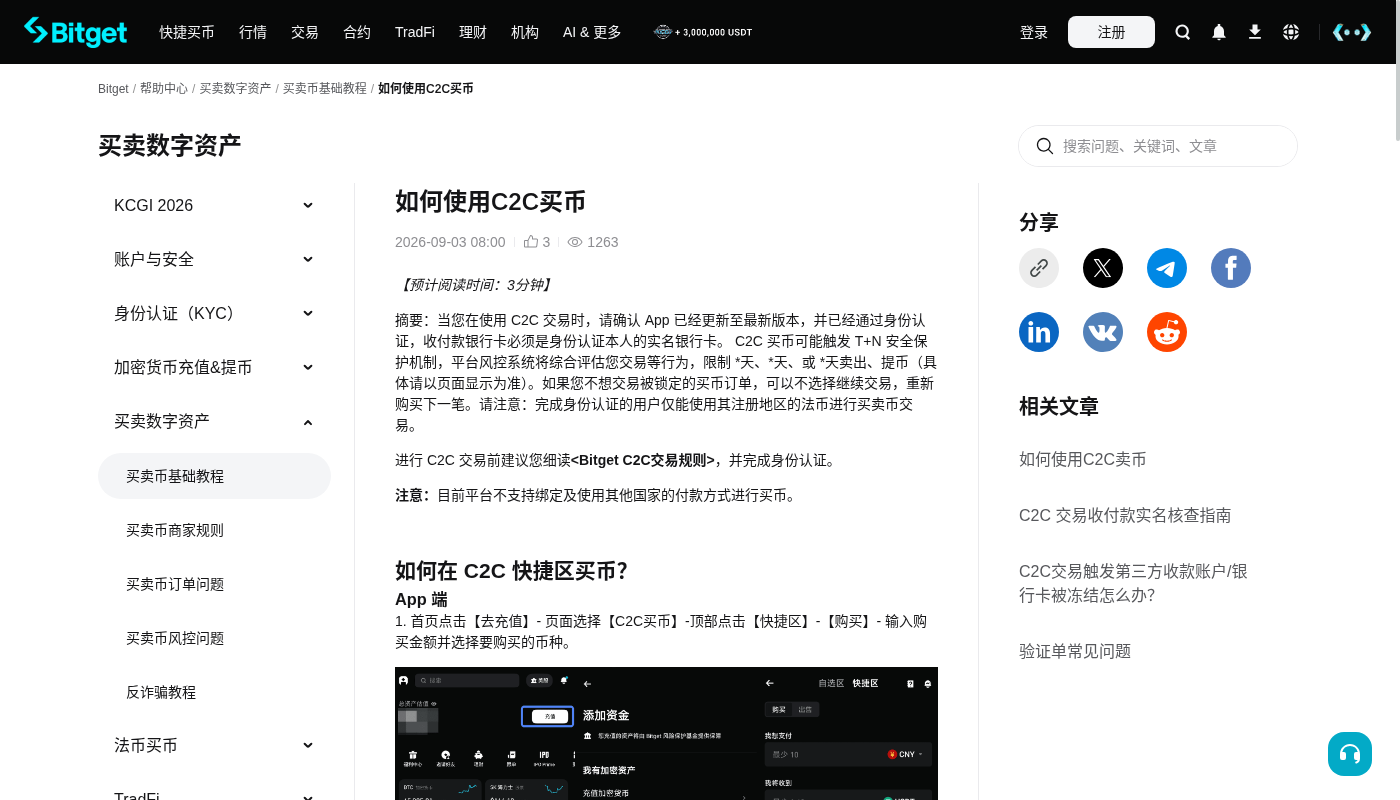This screenshot has width=1400, height=800.
Task: Share article on LinkedIn
Action: click(1039, 332)
